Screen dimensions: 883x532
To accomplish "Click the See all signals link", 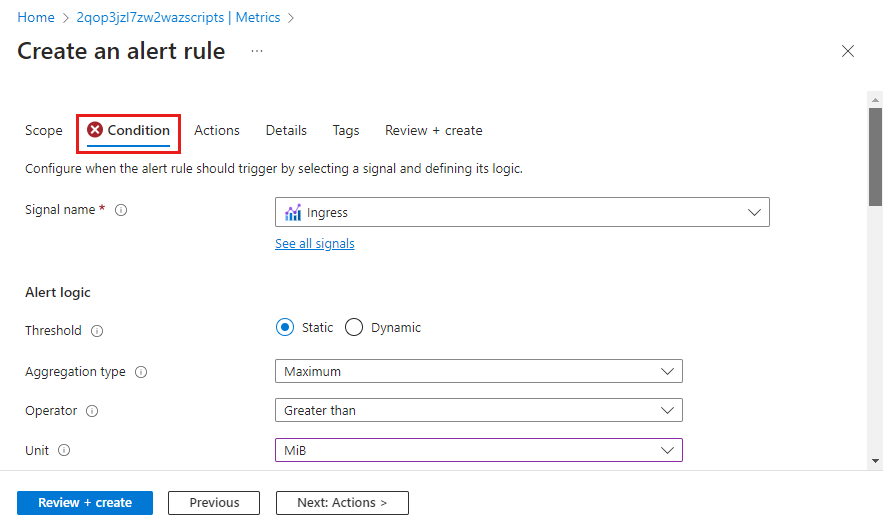I will (x=315, y=244).
